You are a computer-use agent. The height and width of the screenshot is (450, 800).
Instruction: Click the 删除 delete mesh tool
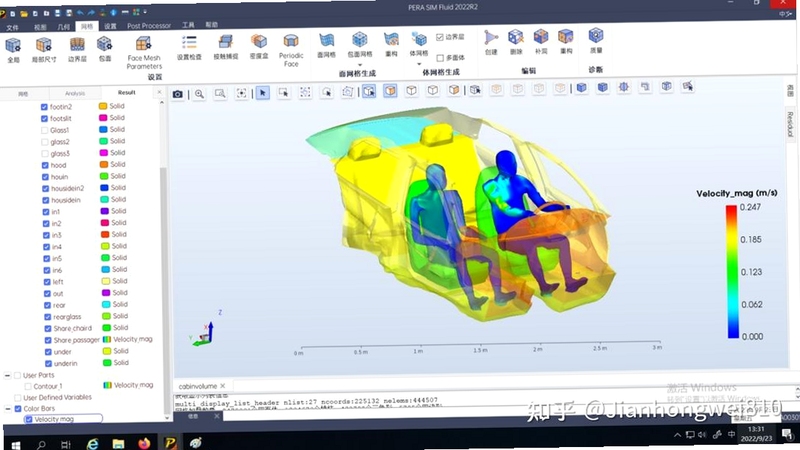[516, 42]
